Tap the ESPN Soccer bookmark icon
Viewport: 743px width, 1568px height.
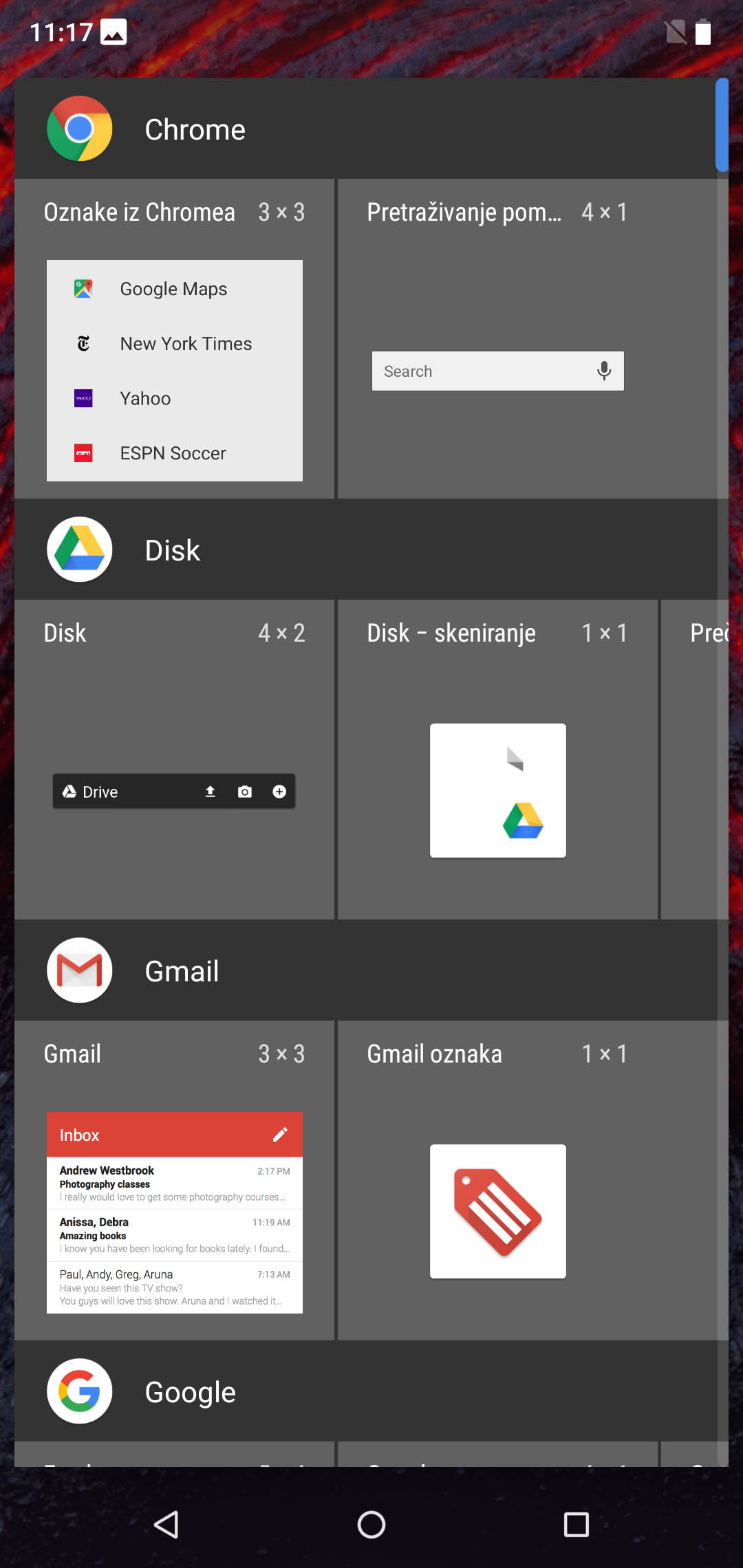pos(83,453)
